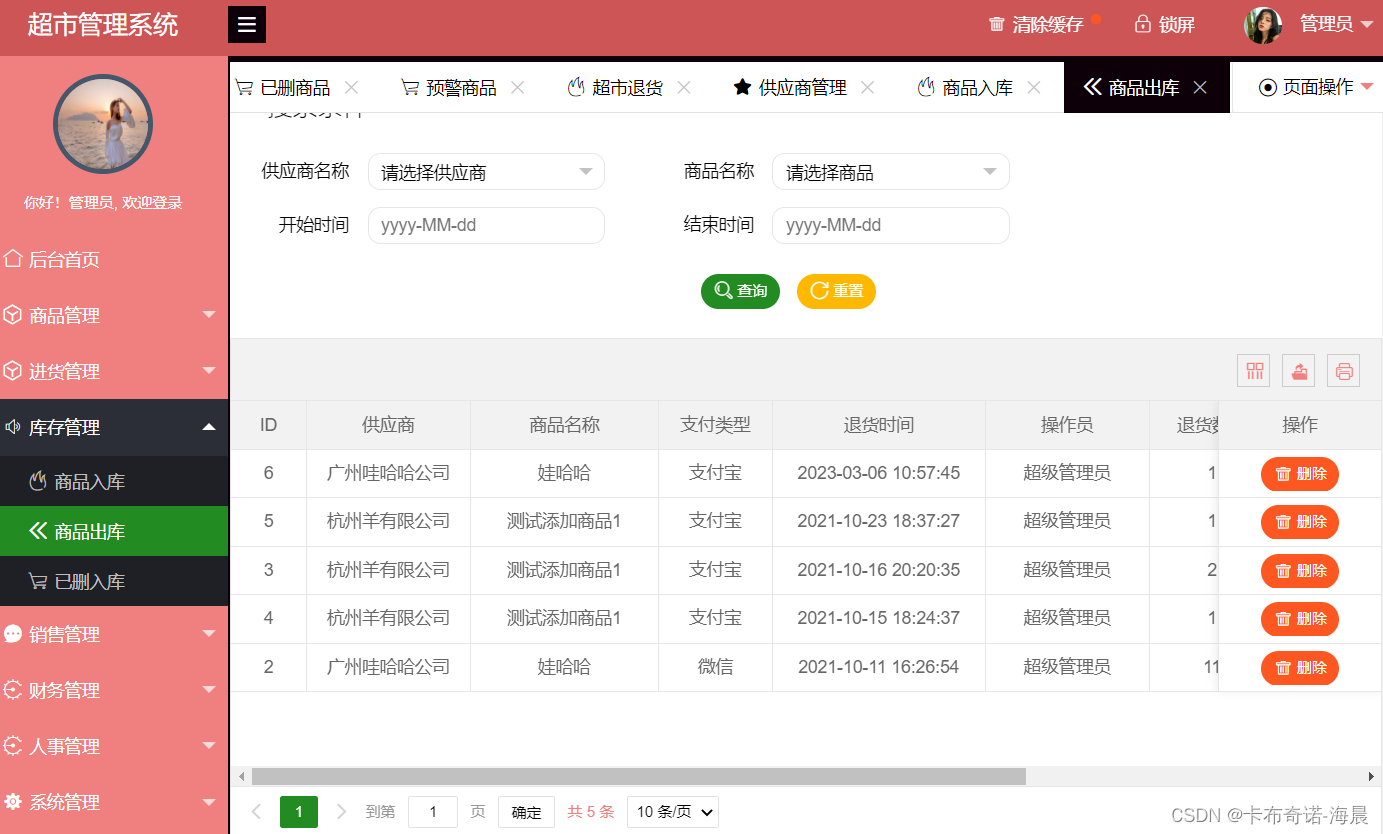Click the icon beside 人事管理
Image resolution: width=1383 pixels, height=834 pixels.
click(x=13, y=746)
